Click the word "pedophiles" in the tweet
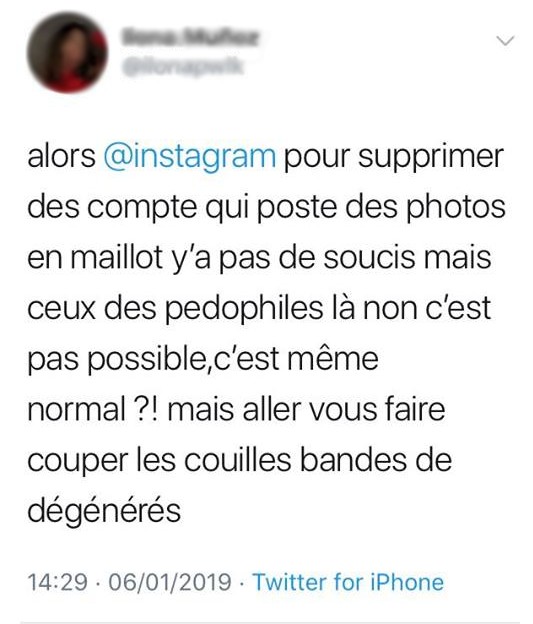The width and height of the screenshot is (533, 624). click(x=243, y=309)
